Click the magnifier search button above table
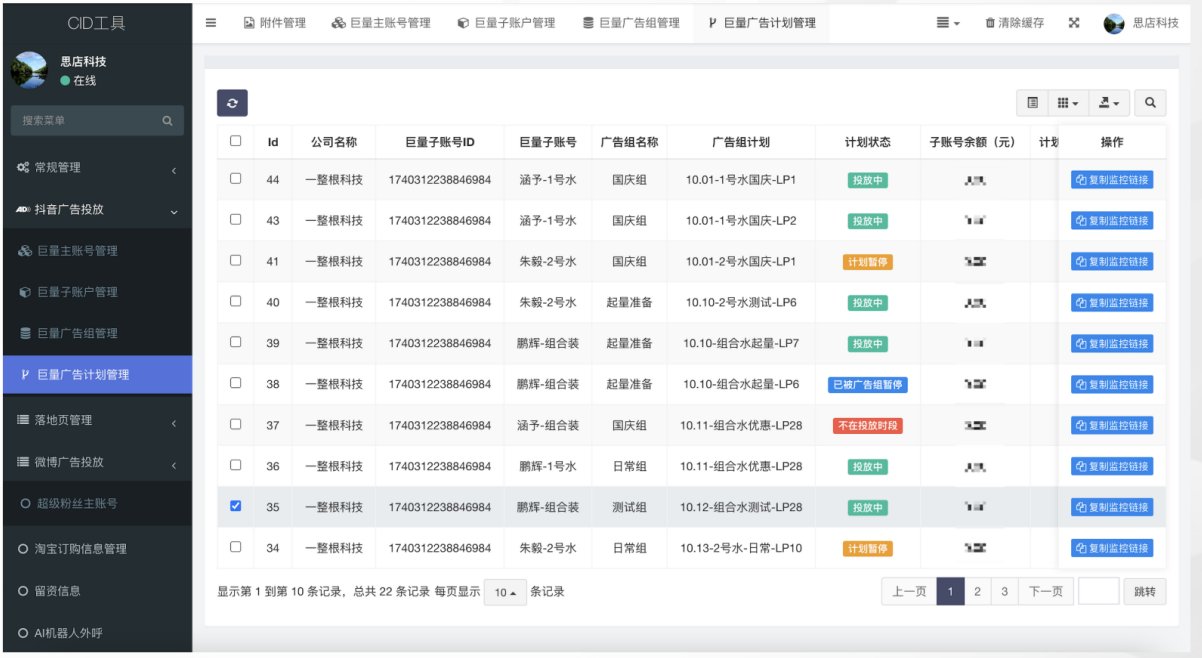The width and height of the screenshot is (1202, 658). tap(1150, 103)
